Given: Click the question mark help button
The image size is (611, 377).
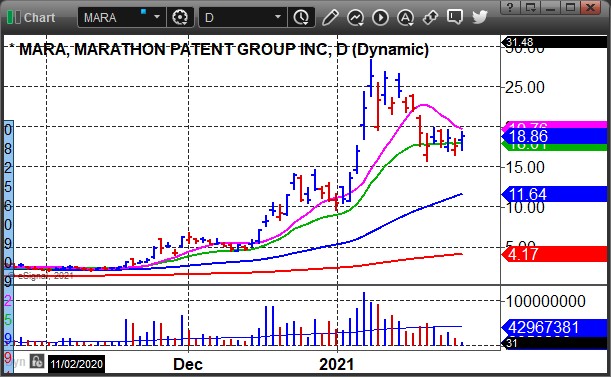Looking at the screenshot, I should click(511, 7).
